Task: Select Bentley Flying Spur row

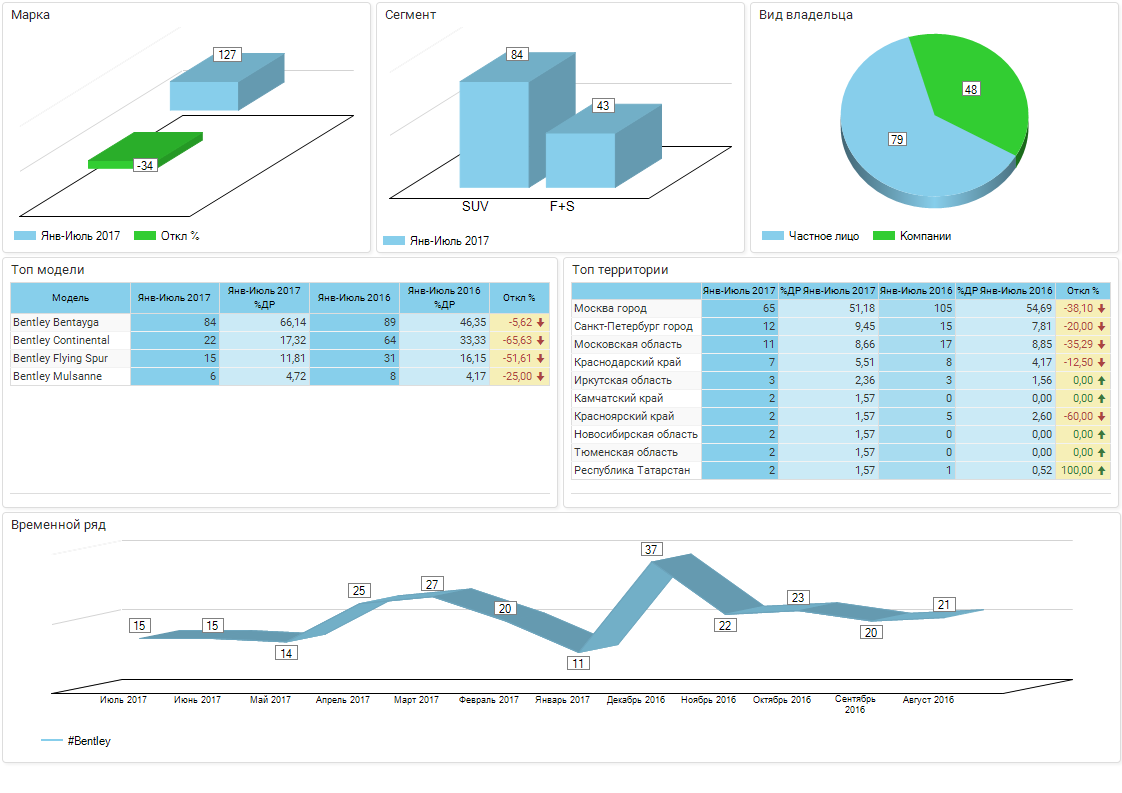Action: [280, 358]
